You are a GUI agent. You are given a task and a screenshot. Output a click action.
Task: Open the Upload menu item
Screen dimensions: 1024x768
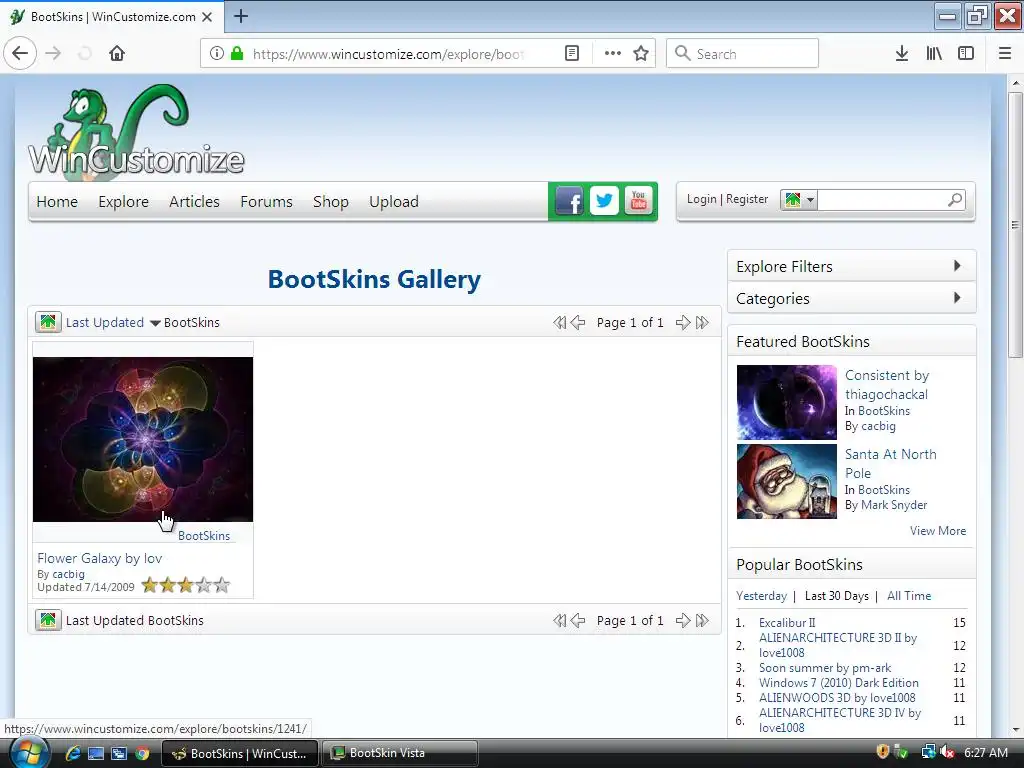[394, 202]
